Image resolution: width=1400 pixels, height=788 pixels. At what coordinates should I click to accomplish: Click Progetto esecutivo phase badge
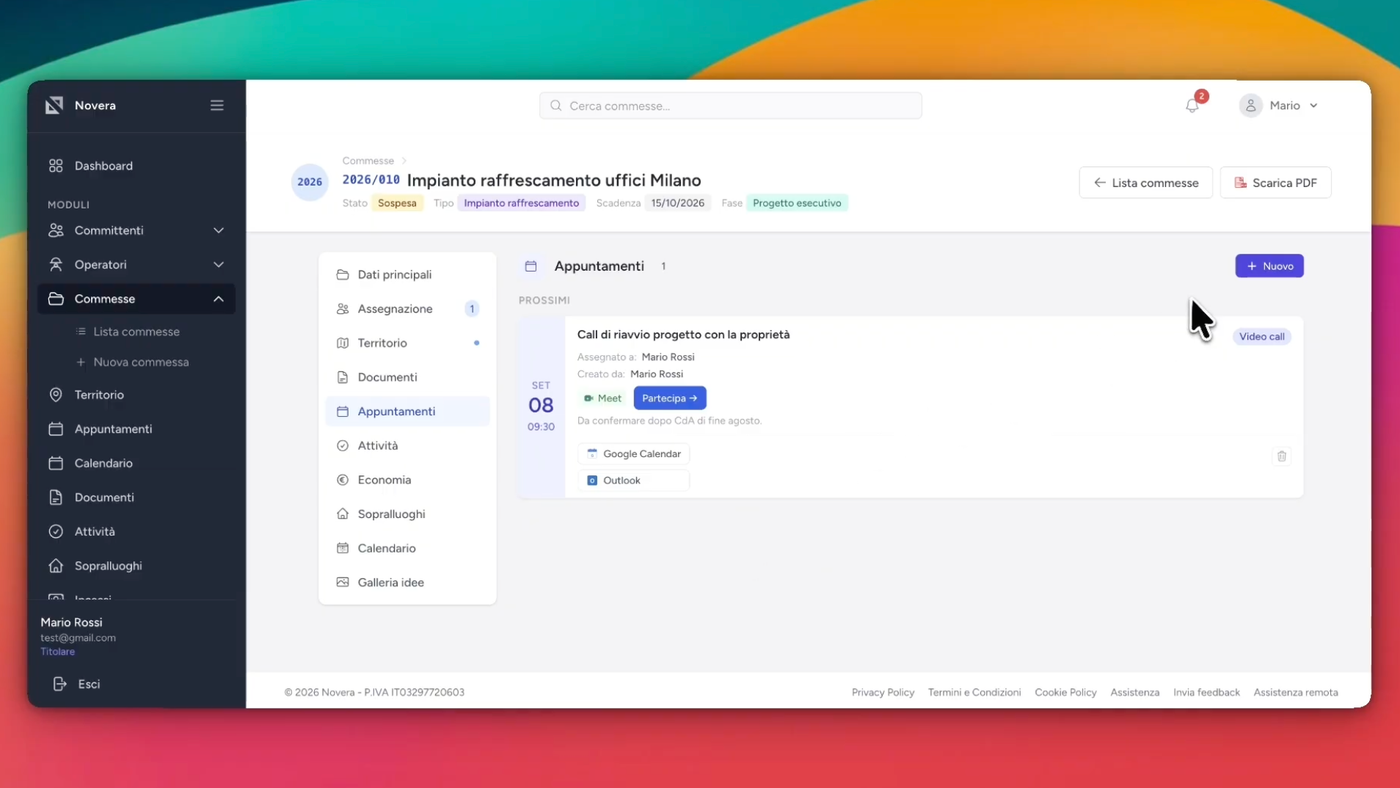(797, 203)
